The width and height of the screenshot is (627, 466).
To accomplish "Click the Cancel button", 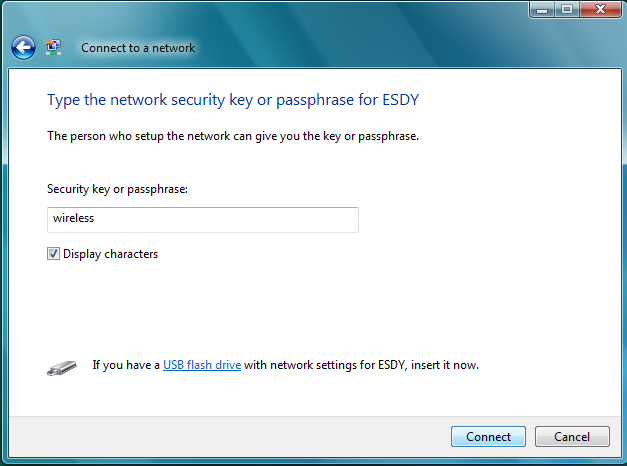I will [x=572, y=436].
